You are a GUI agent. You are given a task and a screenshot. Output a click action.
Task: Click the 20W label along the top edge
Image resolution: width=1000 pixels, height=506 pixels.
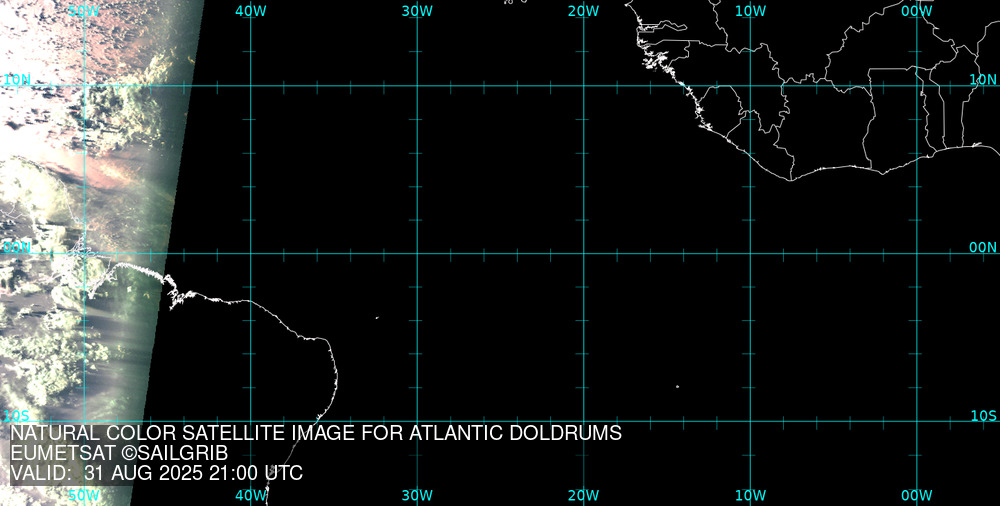coord(584,11)
